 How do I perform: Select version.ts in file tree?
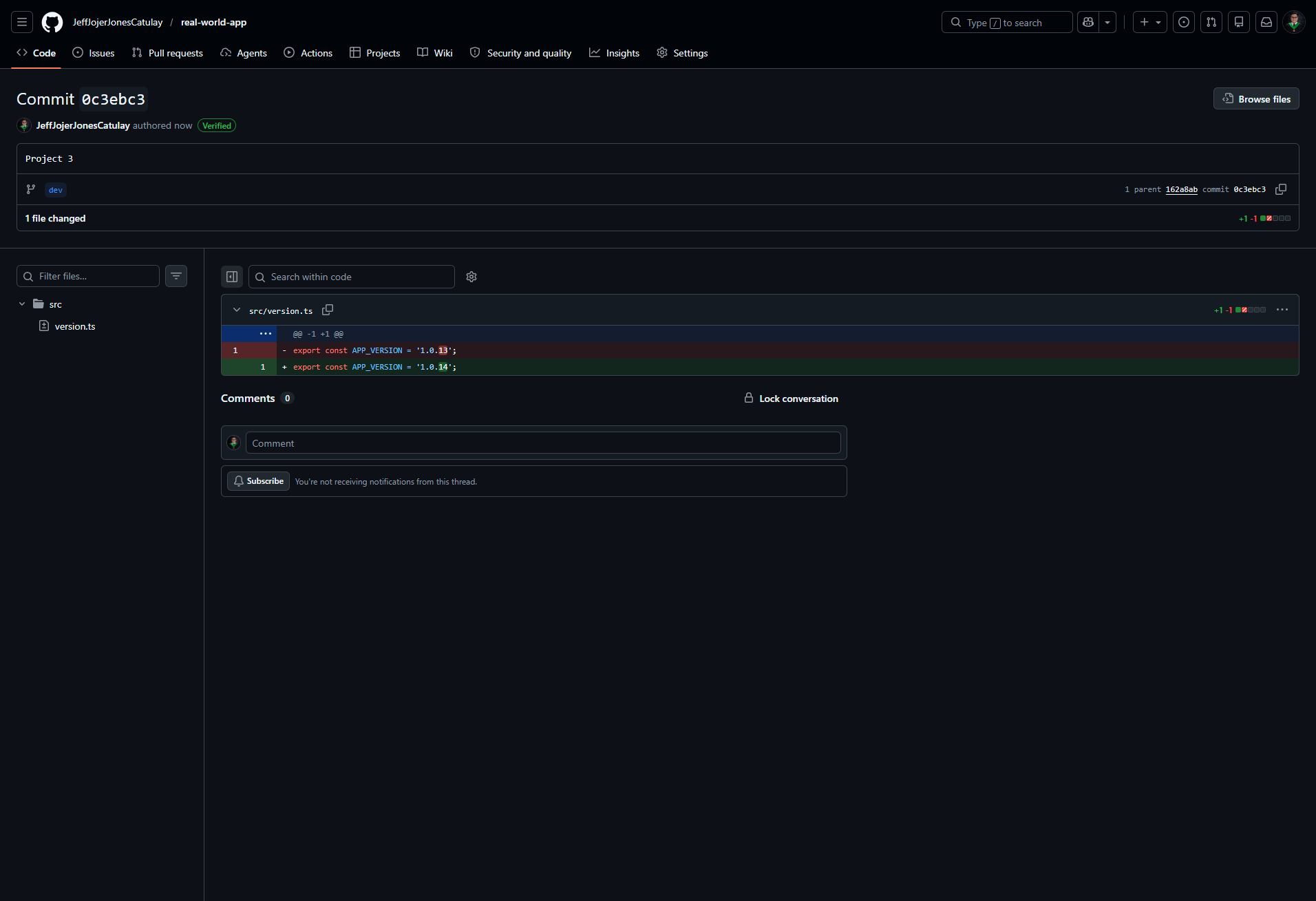[x=75, y=326]
